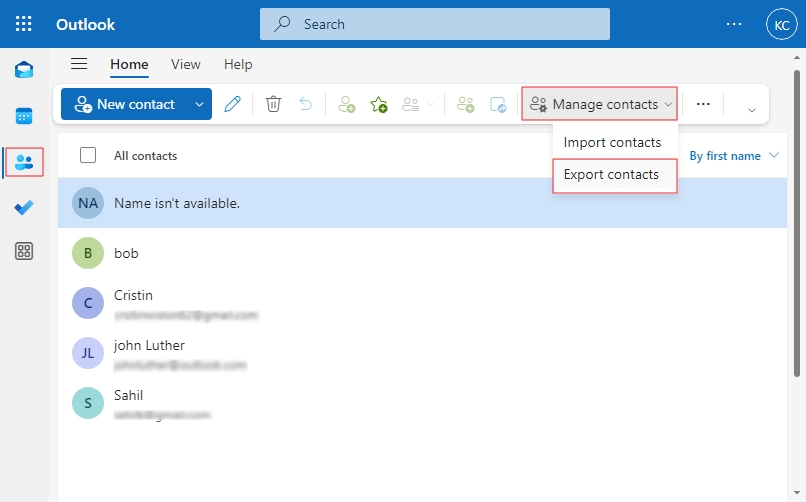Viewport: 806px width, 502px height.
Task: Select the Sahil contact row
Action: pos(422,403)
